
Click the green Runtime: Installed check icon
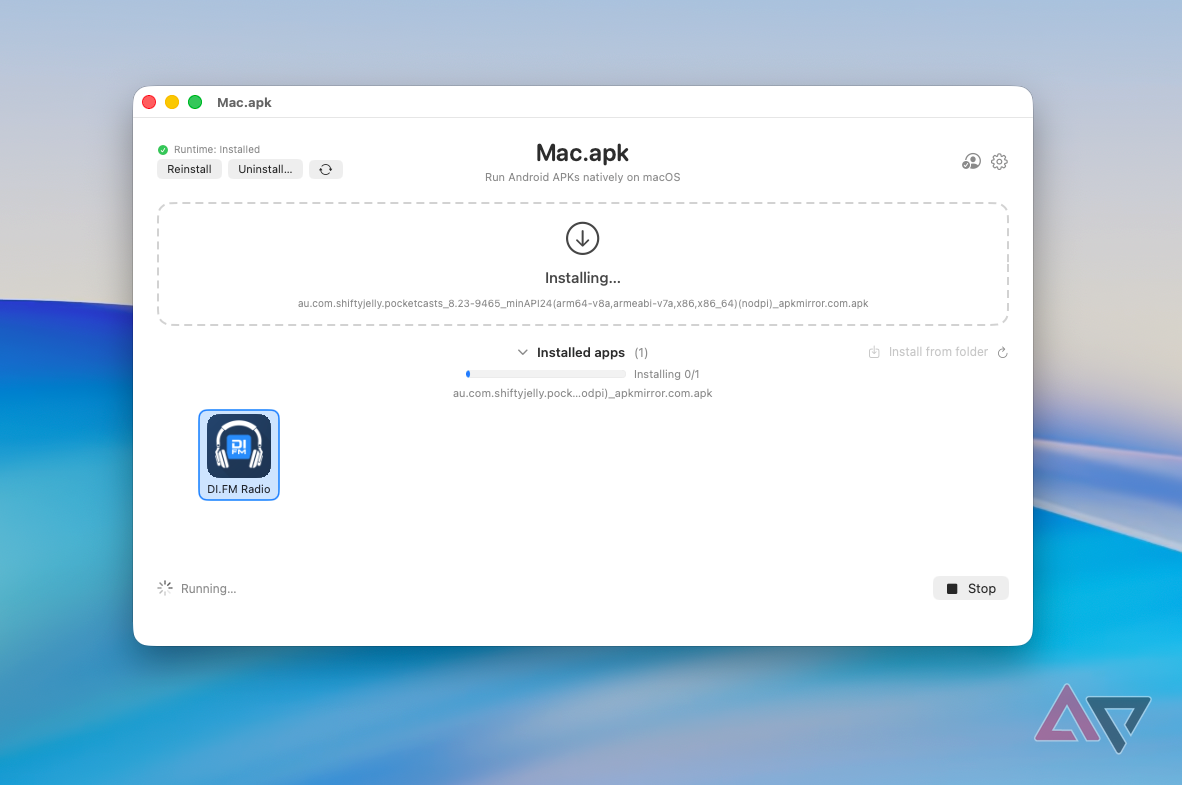point(163,149)
